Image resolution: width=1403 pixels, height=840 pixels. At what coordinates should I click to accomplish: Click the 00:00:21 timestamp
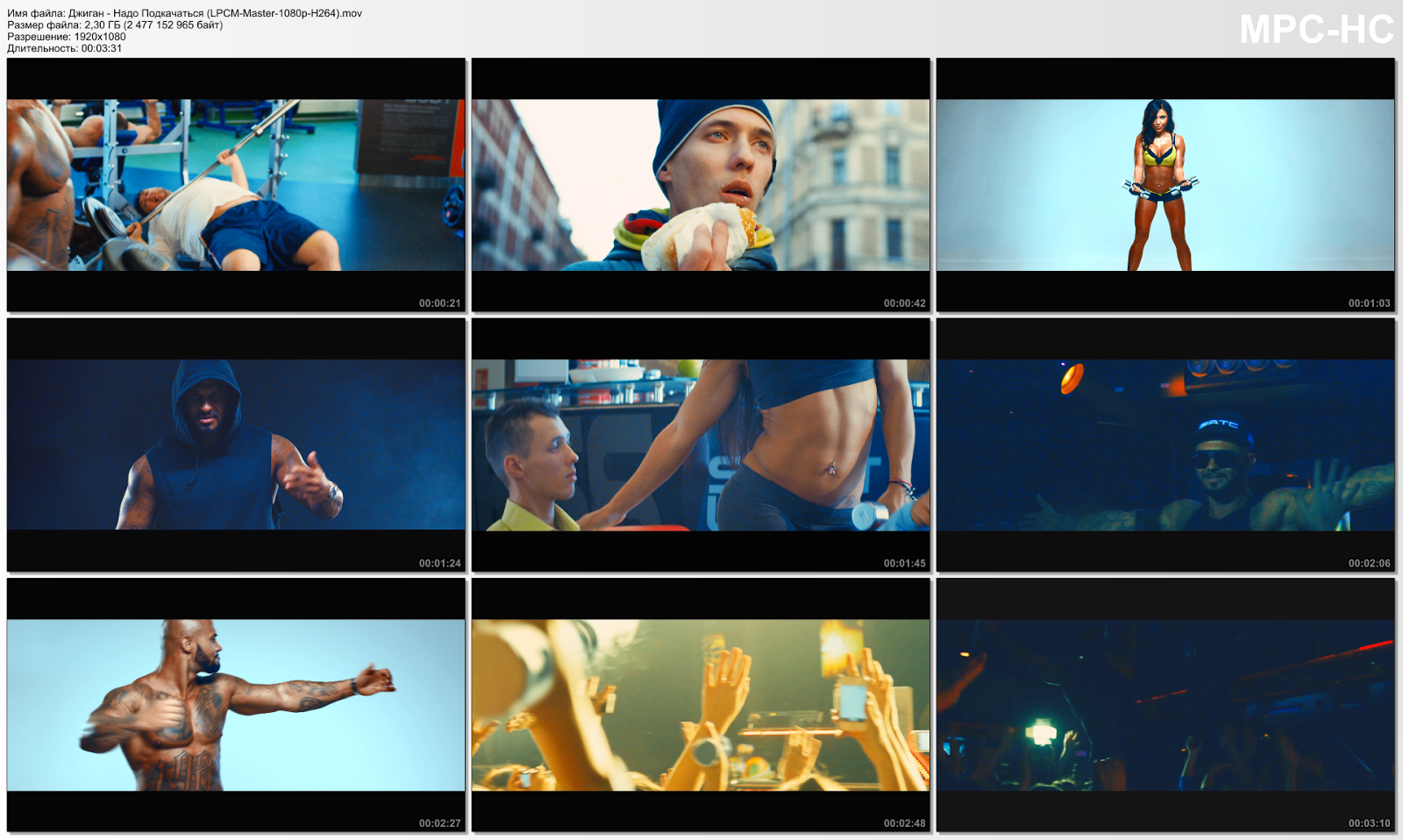(439, 303)
